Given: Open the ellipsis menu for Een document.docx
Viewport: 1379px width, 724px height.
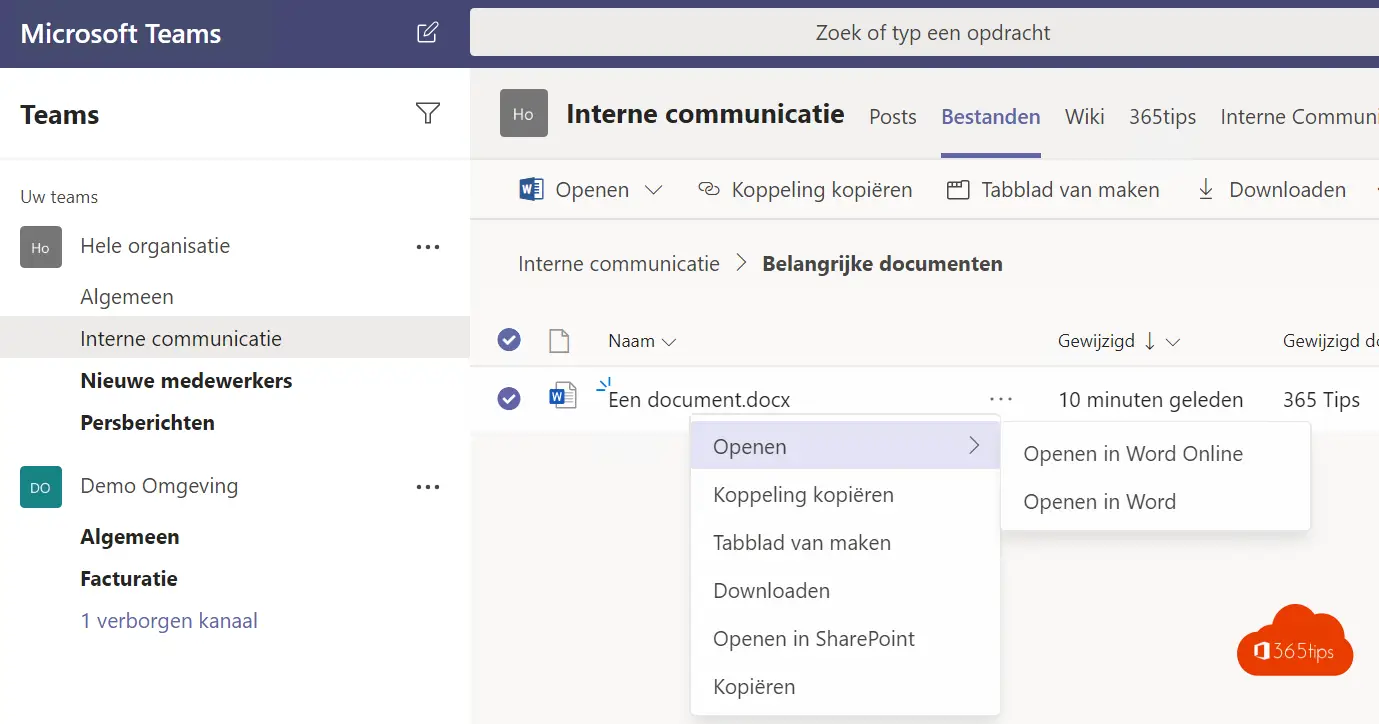Looking at the screenshot, I should pos(1001,399).
